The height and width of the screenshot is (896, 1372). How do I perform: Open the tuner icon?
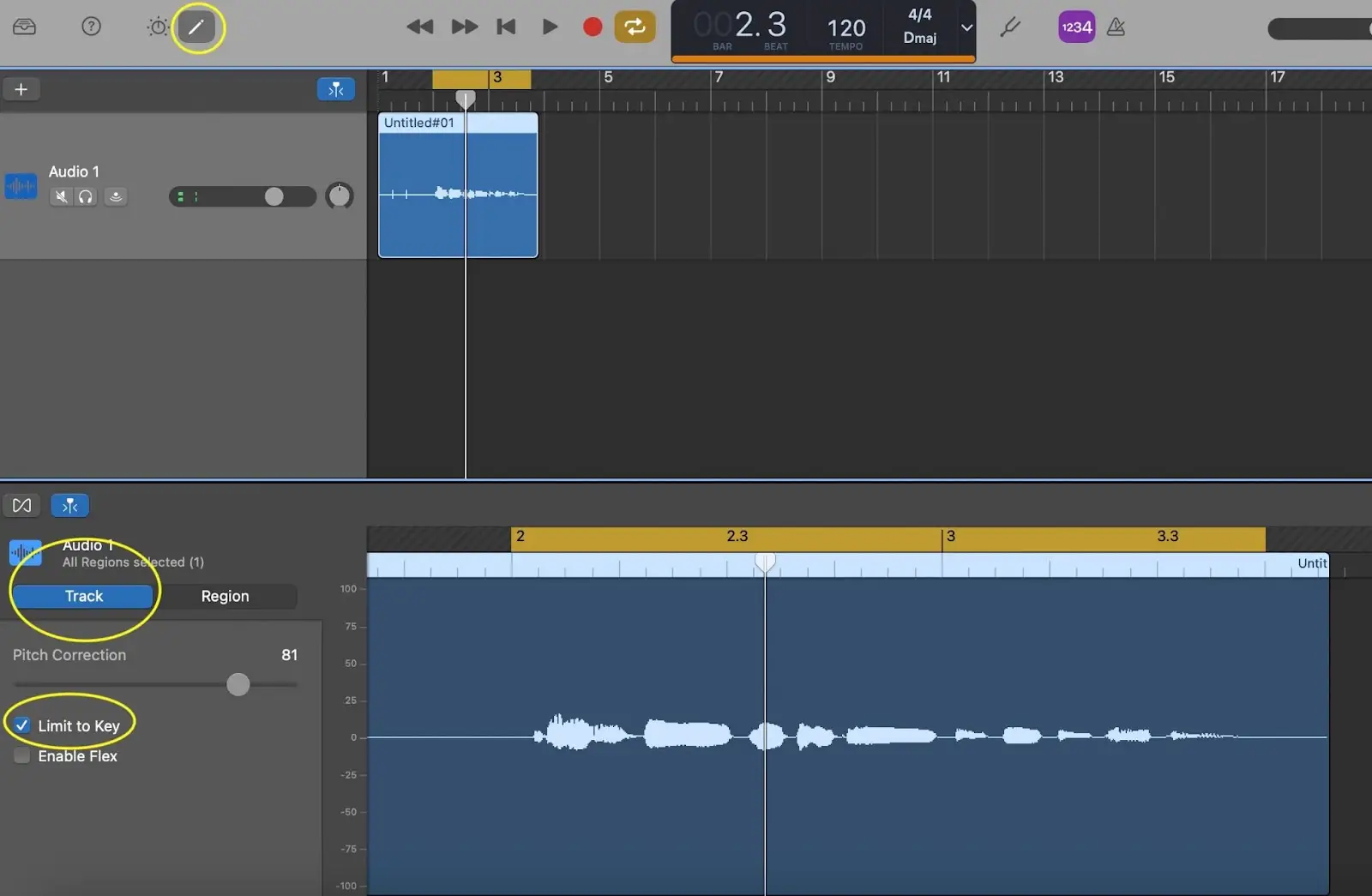[1010, 27]
